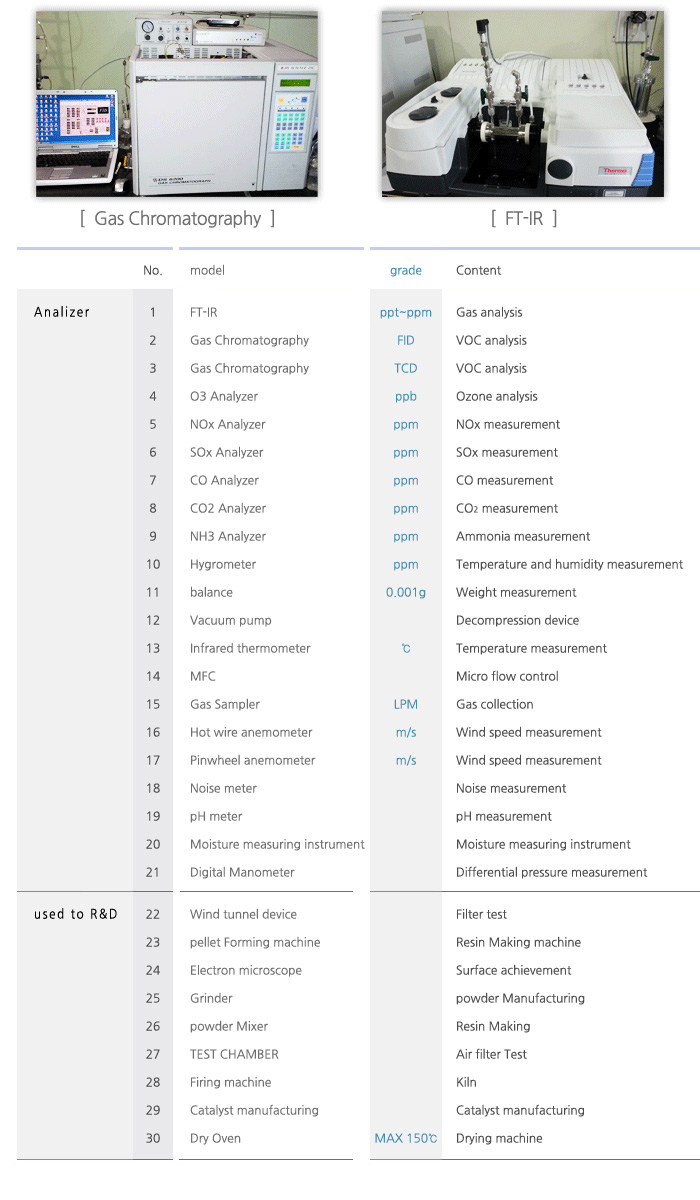Click the "Analizer" section label

pos(62,312)
